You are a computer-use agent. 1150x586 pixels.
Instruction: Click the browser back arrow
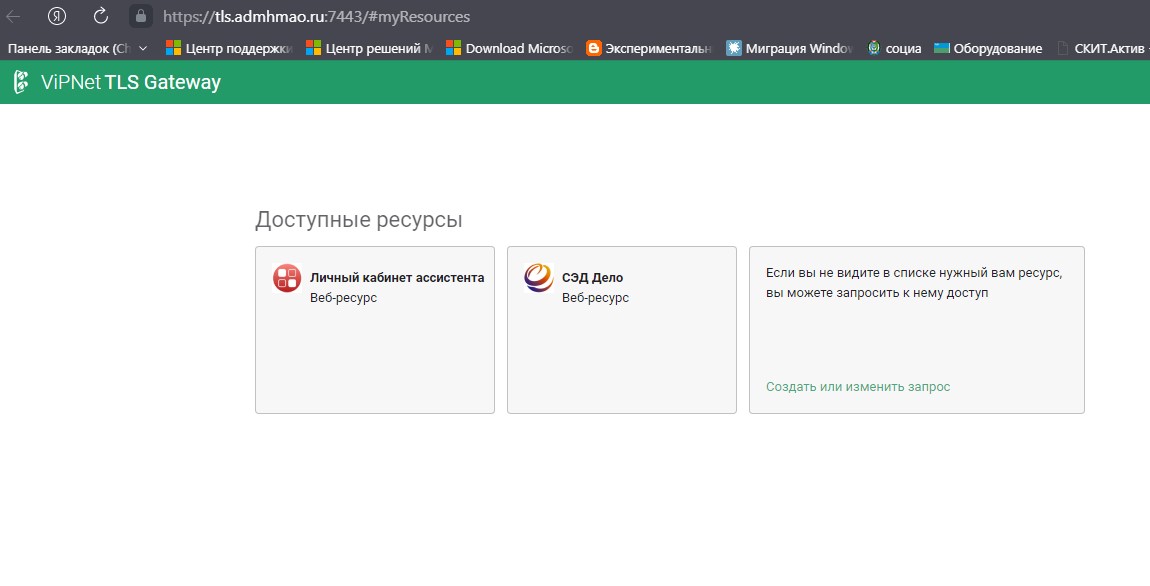(x=13, y=16)
